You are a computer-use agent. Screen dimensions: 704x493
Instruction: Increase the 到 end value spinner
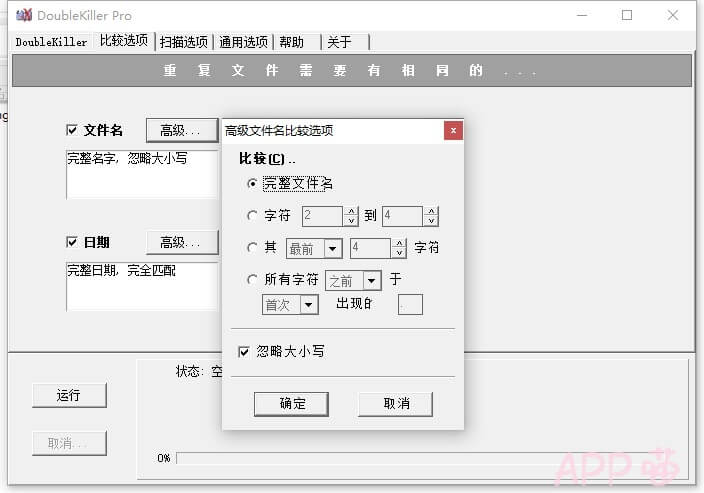[431, 211]
